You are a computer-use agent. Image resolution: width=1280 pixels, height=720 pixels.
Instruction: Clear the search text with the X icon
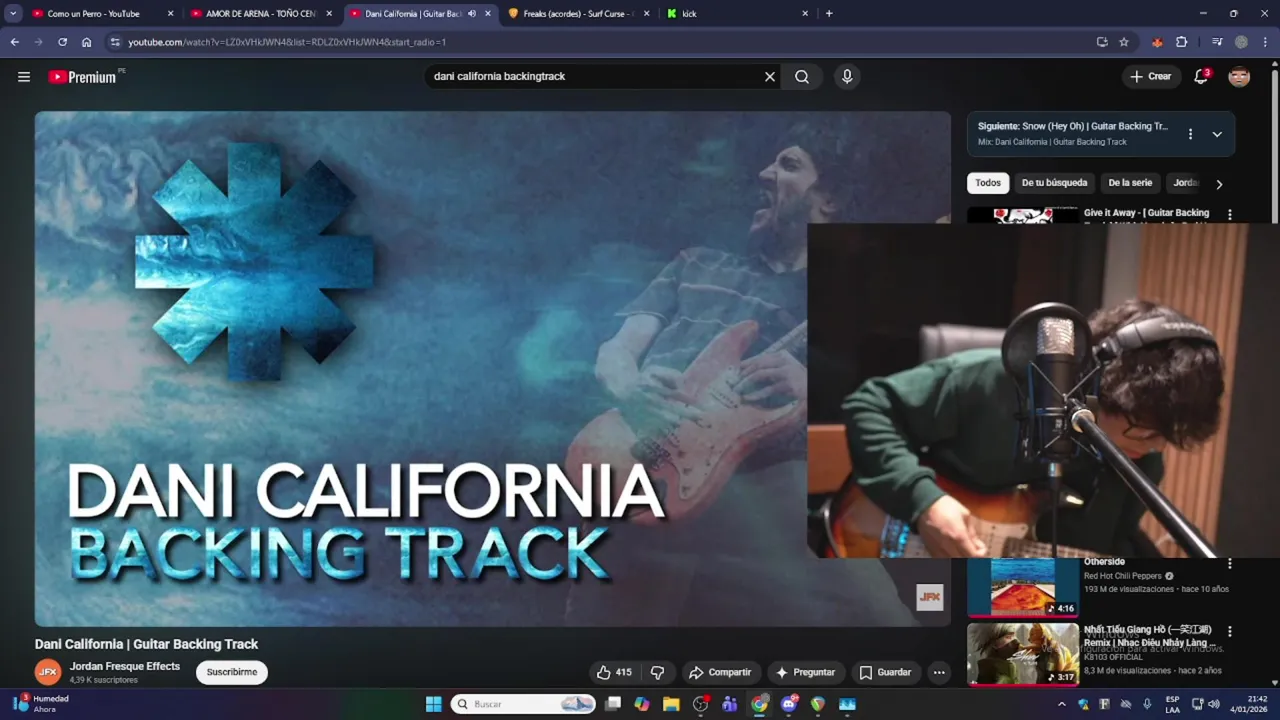[x=770, y=77]
